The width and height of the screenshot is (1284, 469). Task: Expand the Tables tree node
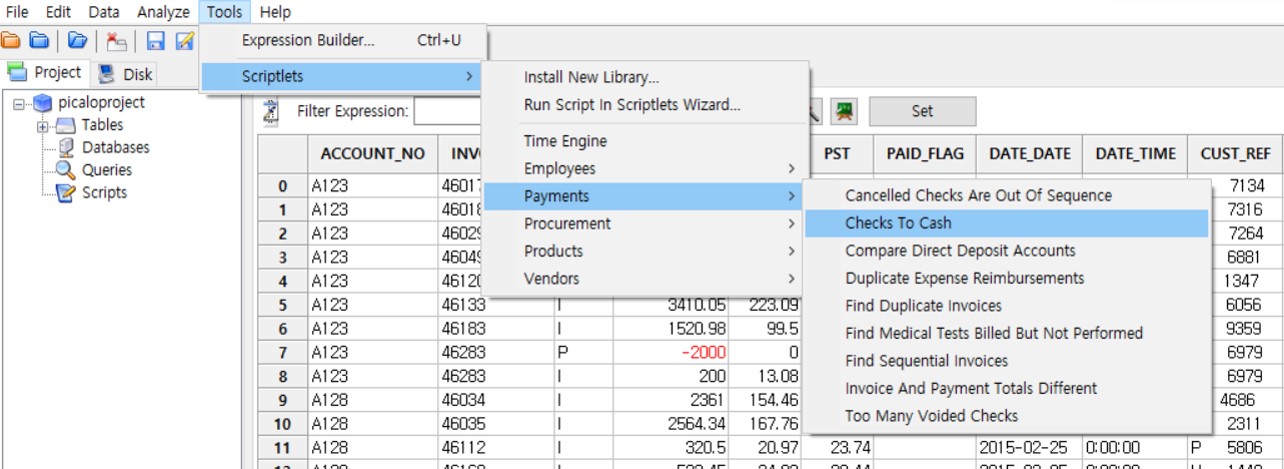(x=42, y=126)
